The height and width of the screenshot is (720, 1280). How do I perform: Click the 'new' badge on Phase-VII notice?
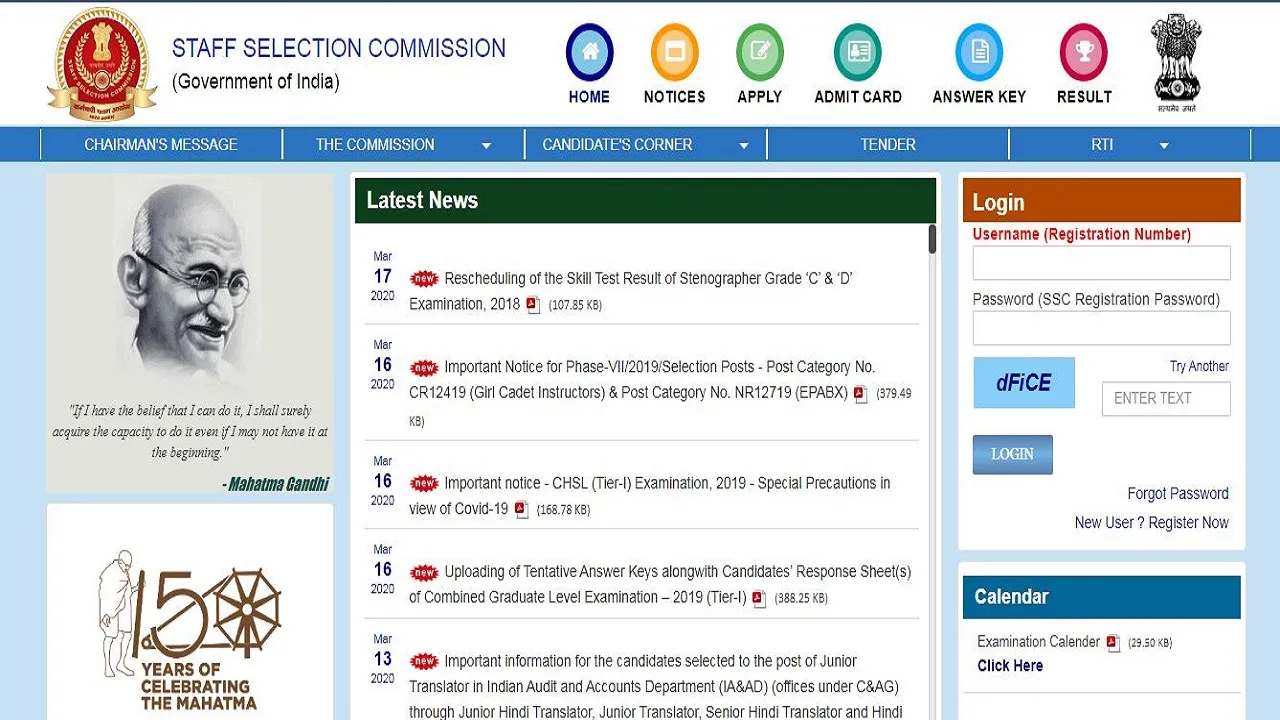(x=425, y=368)
